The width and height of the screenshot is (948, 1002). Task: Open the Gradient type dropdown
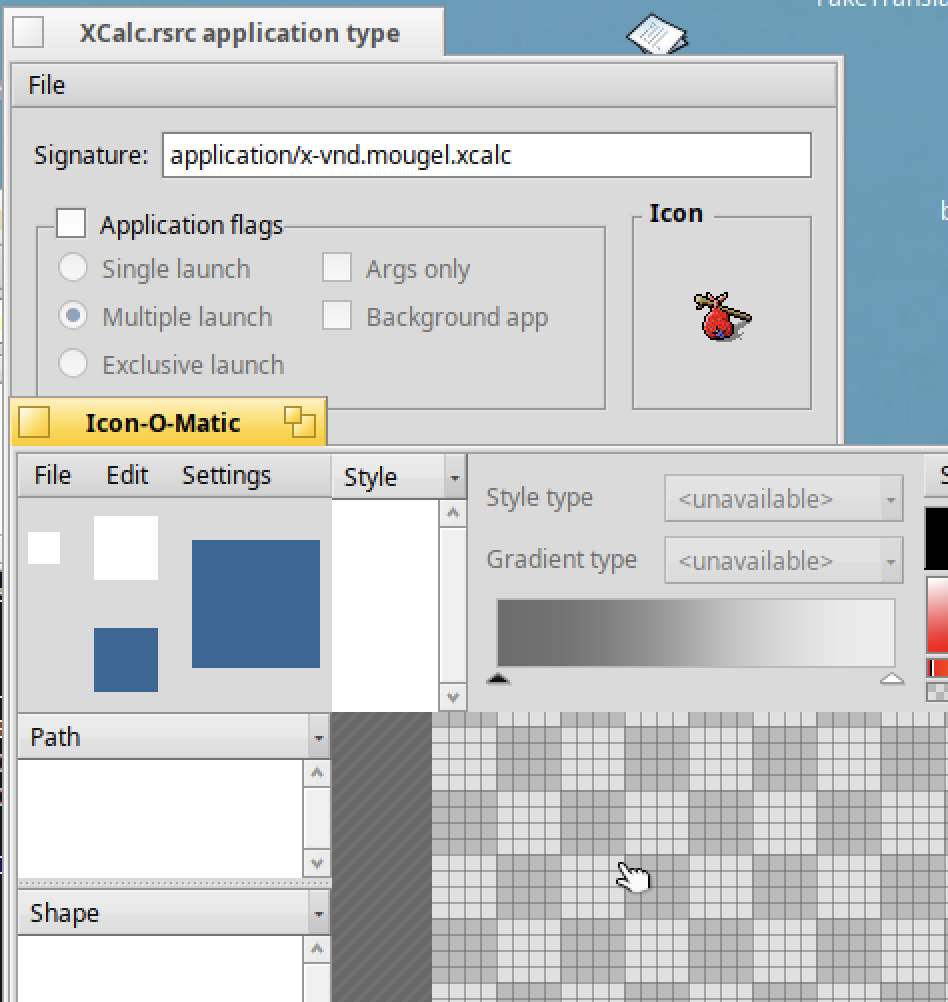(x=784, y=561)
